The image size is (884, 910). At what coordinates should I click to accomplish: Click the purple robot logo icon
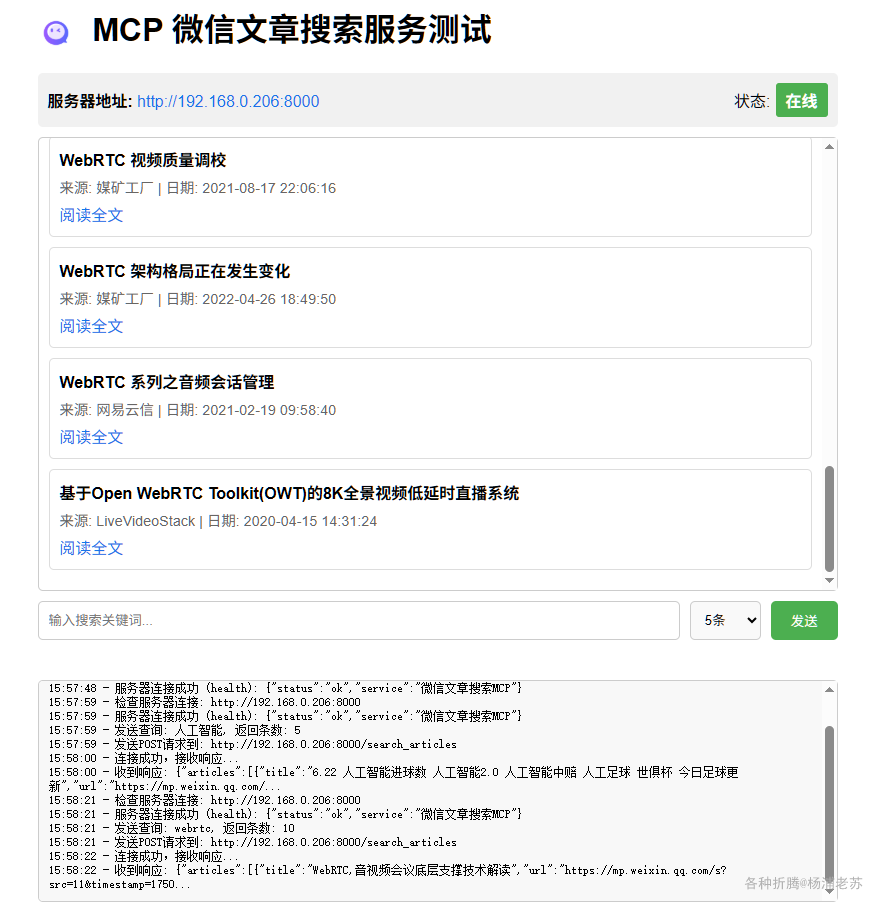point(56,32)
